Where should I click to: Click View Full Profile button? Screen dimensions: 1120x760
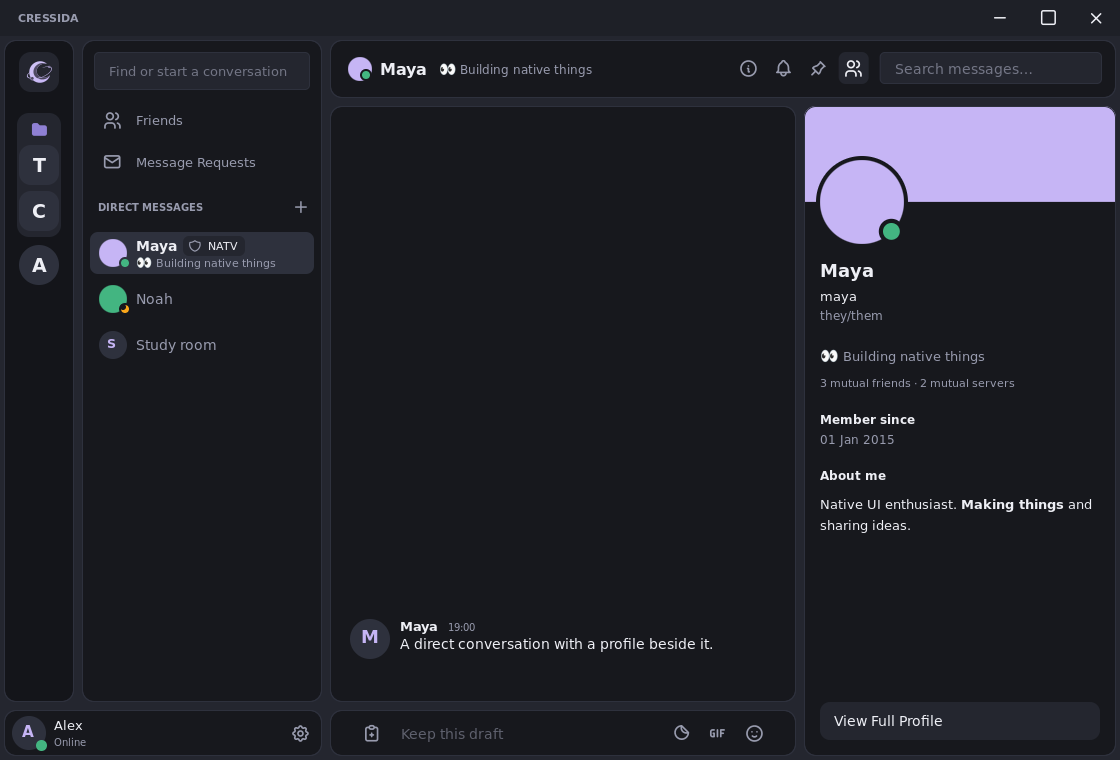click(959, 721)
